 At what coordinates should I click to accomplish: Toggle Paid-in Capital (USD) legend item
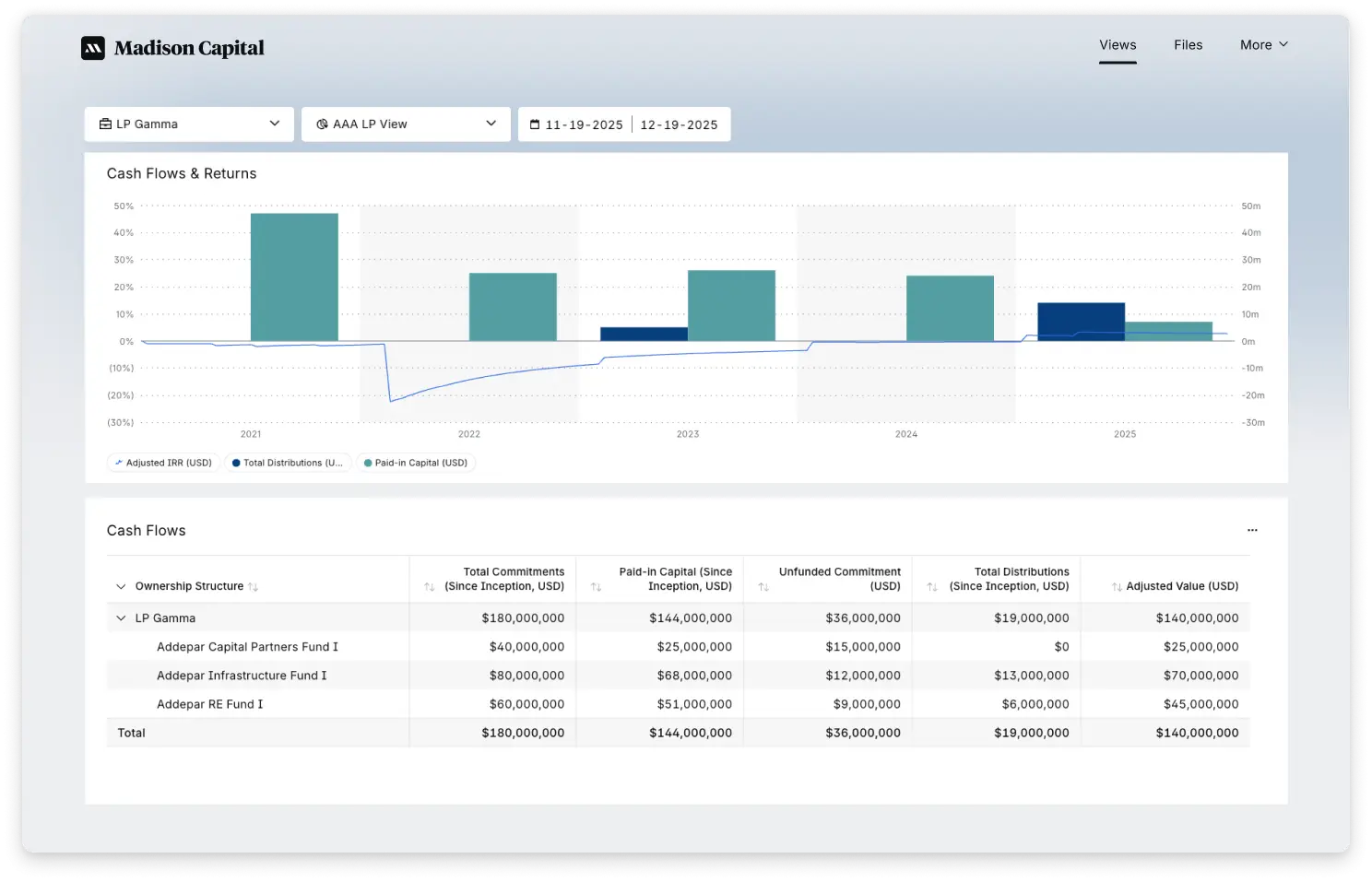pyautogui.click(x=416, y=463)
